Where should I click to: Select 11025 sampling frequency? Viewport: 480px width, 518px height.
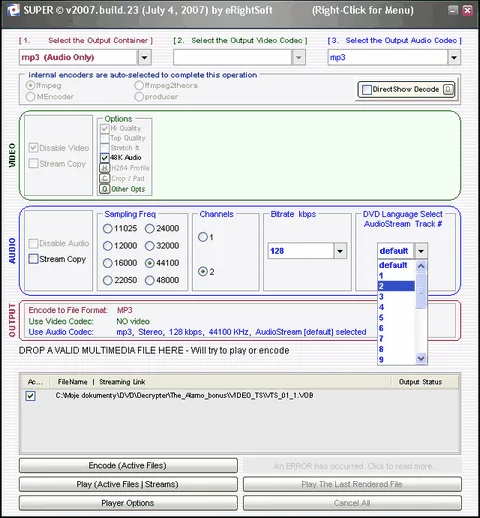coord(107,228)
